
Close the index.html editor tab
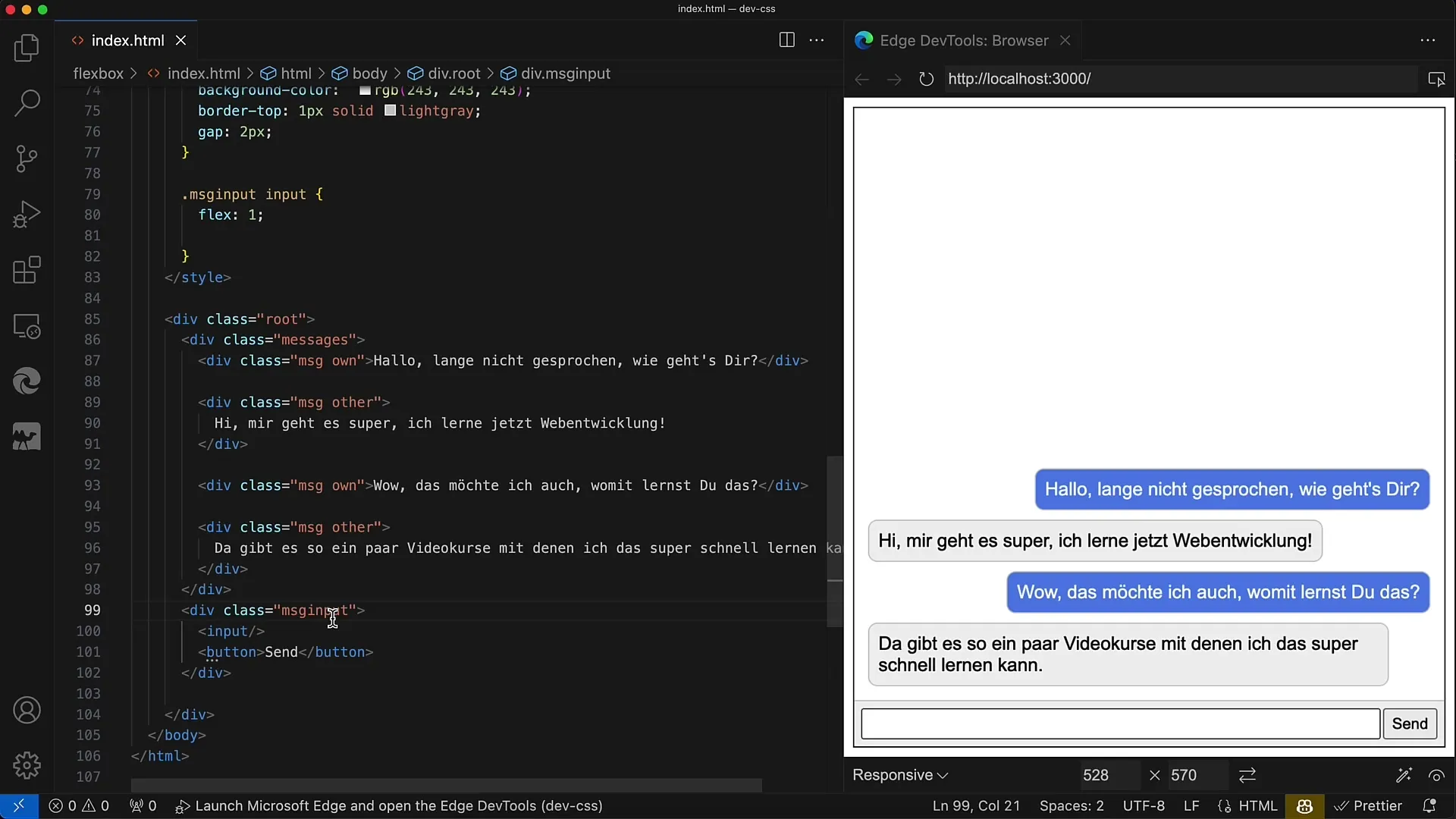coord(181,40)
